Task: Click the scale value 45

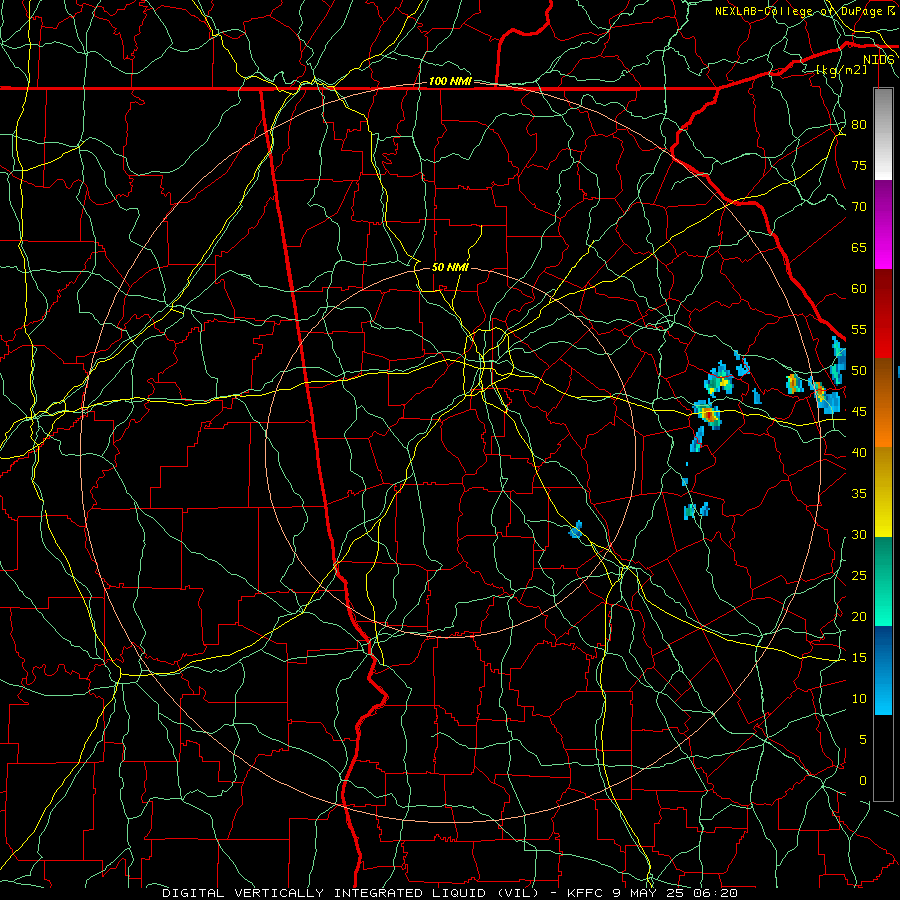Action: (x=859, y=412)
